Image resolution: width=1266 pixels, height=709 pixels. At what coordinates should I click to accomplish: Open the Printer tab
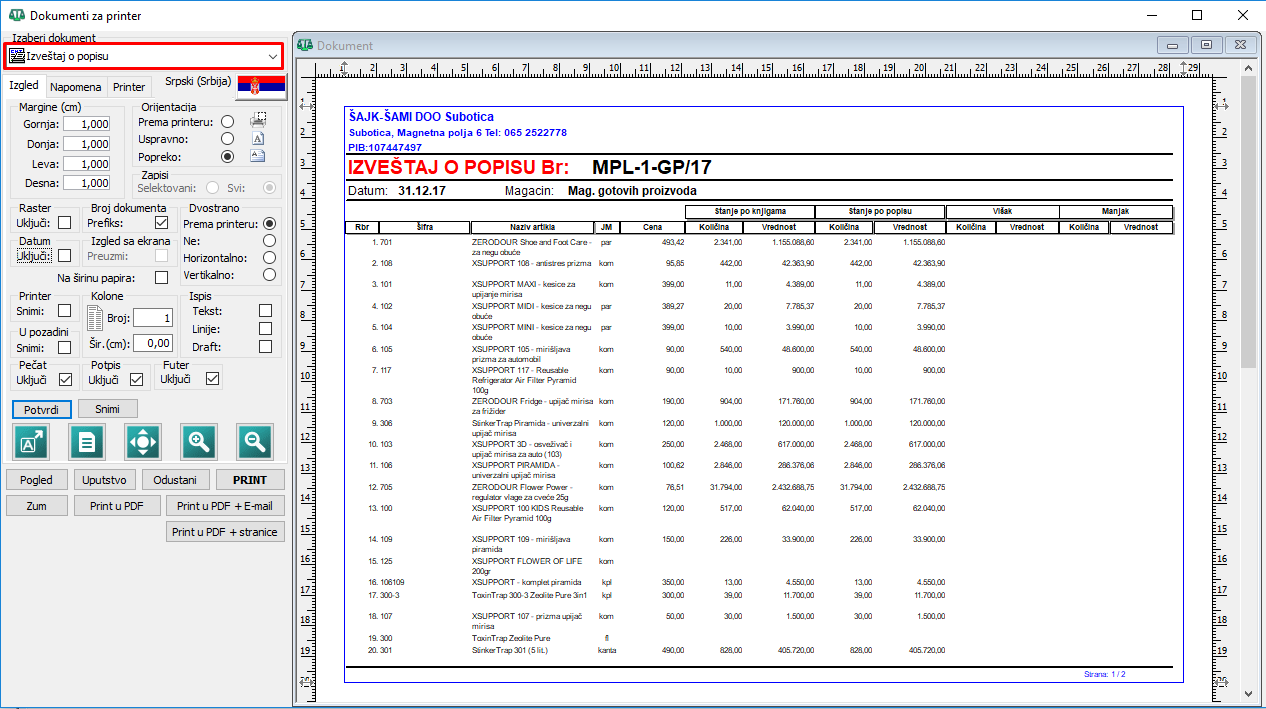[x=129, y=87]
